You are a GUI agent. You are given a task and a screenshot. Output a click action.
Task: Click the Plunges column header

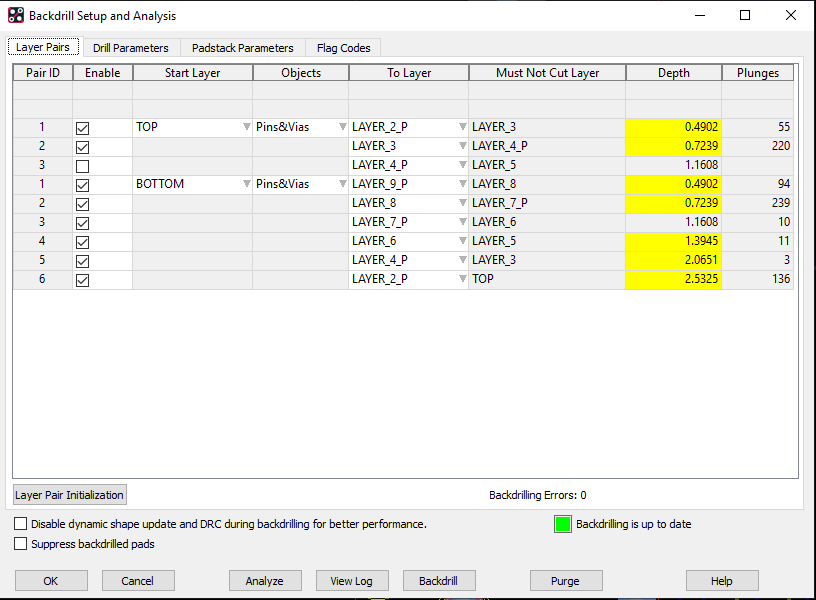point(758,73)
